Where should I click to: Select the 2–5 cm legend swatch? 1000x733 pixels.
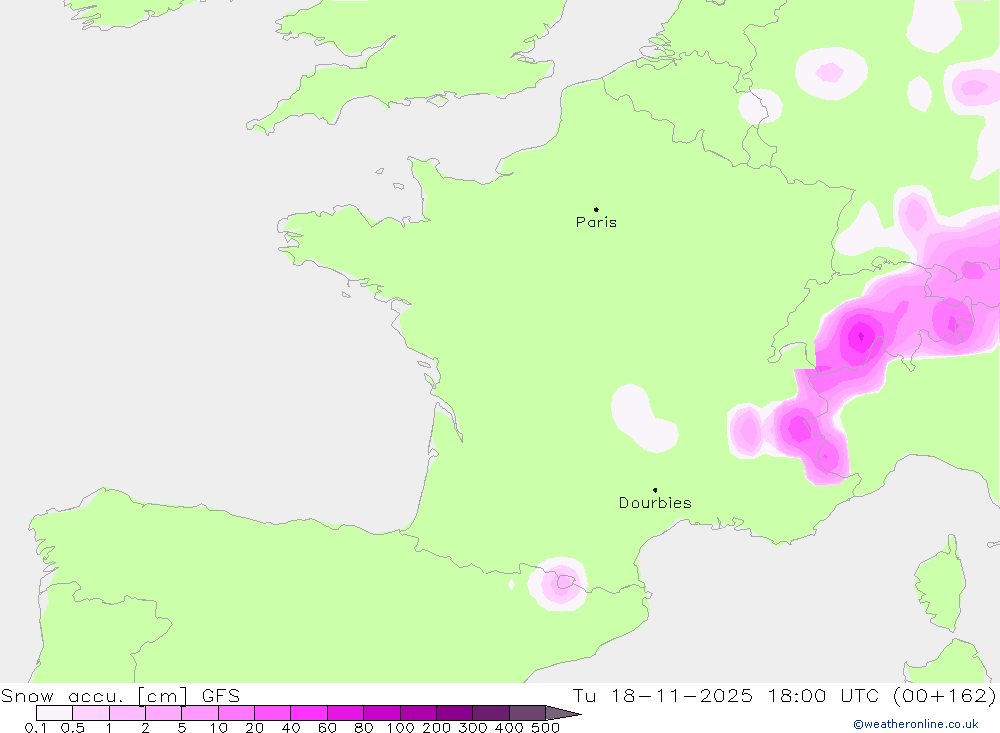click(164, 713)
